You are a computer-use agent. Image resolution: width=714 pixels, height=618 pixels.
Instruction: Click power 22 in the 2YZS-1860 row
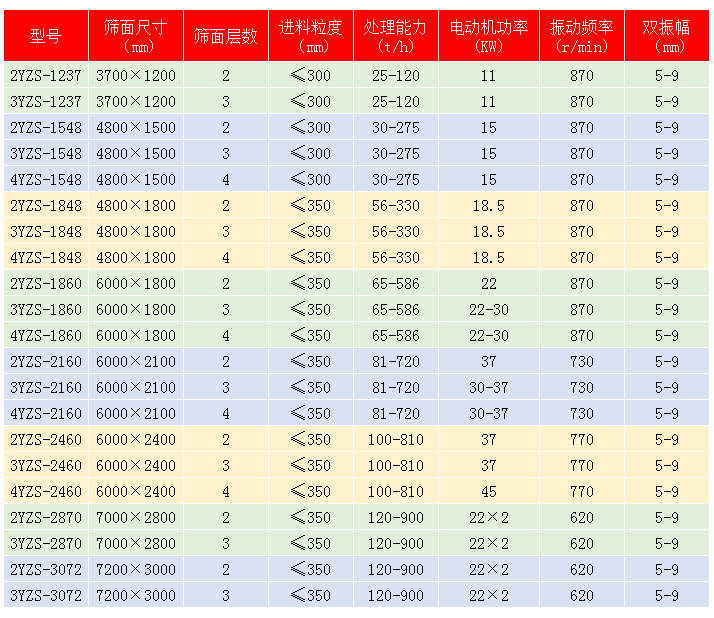coord(489,283)
